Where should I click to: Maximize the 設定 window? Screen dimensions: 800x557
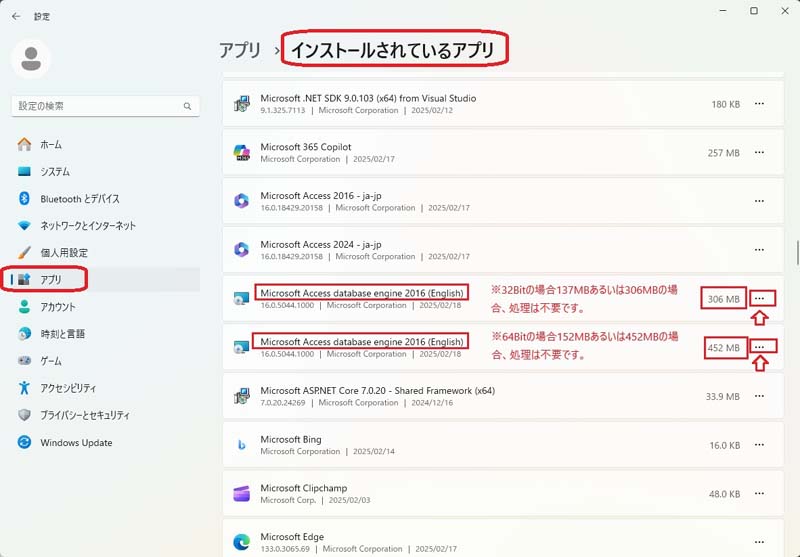[754, 11]
